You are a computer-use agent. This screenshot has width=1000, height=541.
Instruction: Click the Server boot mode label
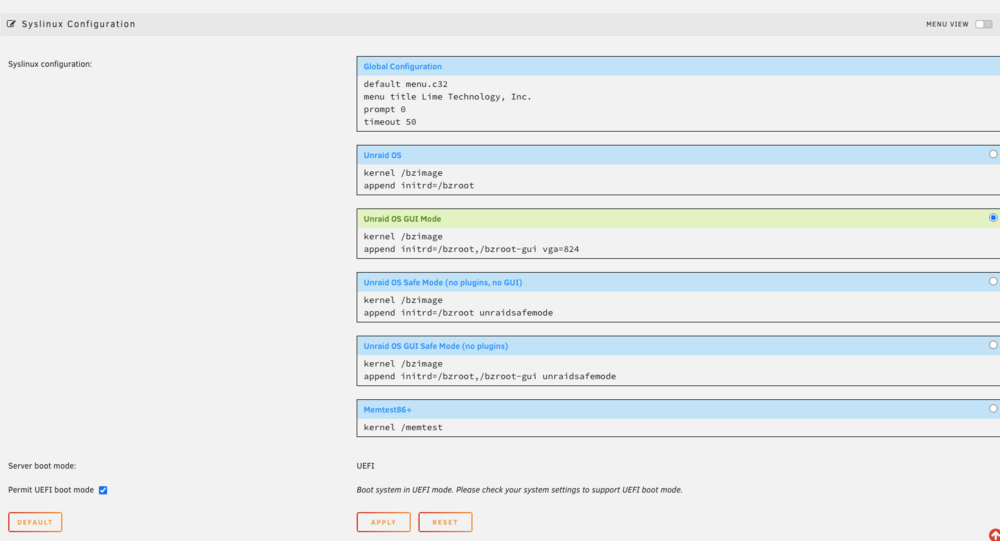[x=42, y=466]
